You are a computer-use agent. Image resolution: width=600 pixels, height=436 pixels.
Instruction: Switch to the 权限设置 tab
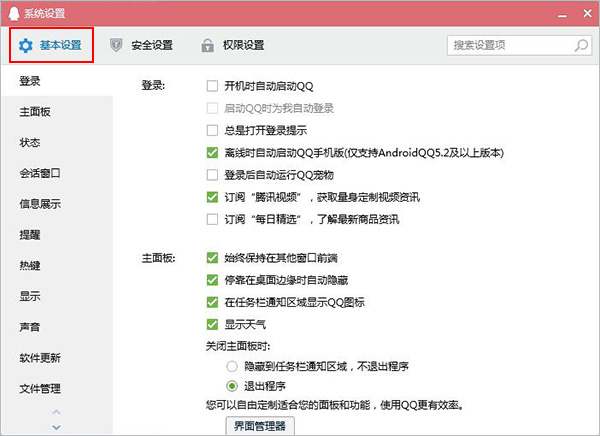233,45
